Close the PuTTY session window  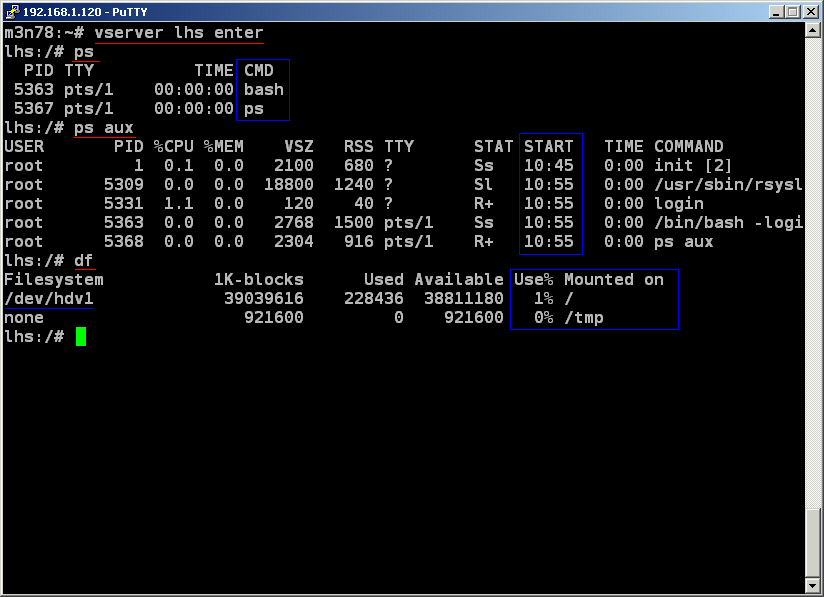click(x=809, y=11)
